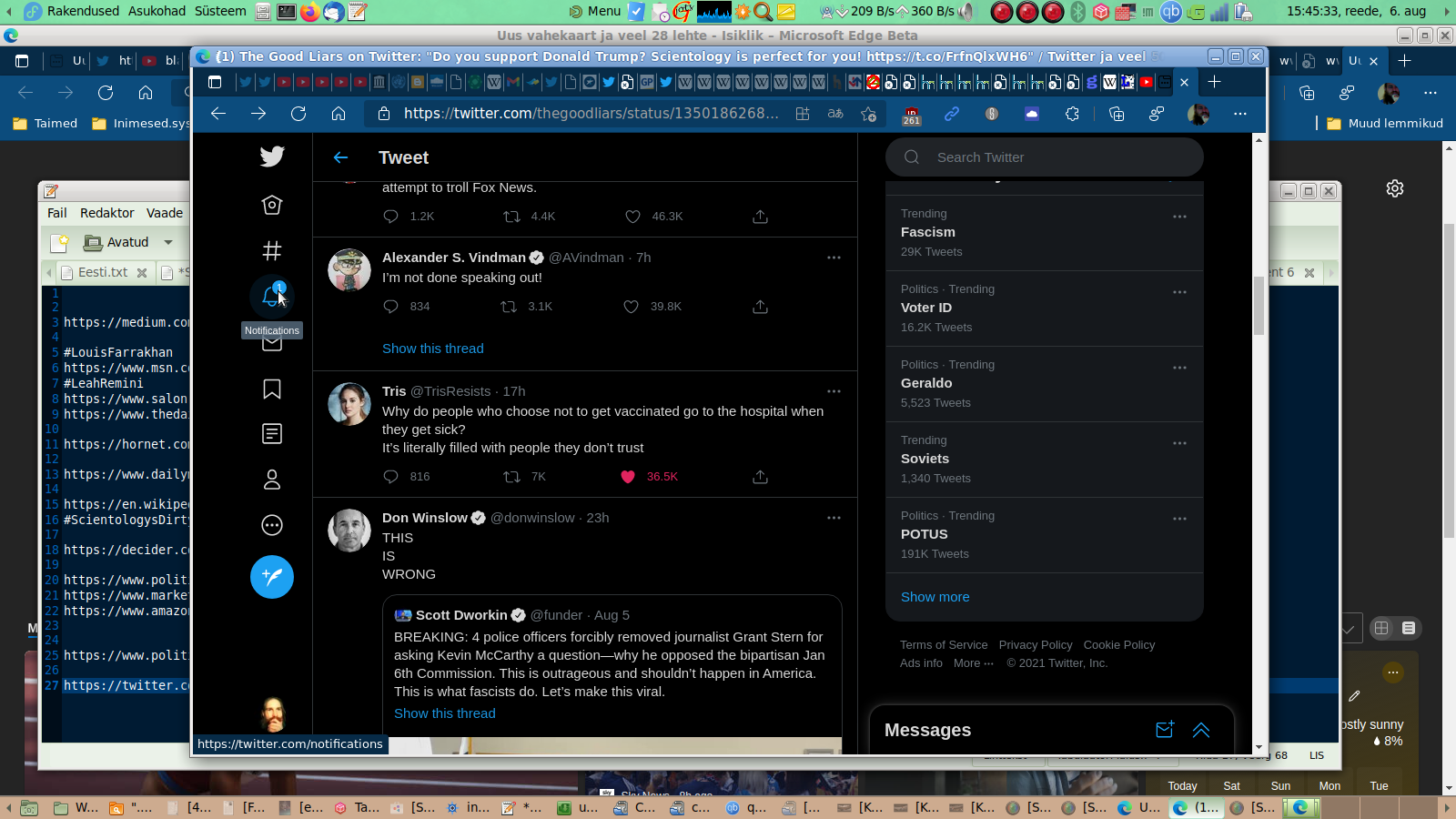This screenshot has width=1456, height=819.
Task: Go back with Tweet header arrow
Action: click(341, 157)
